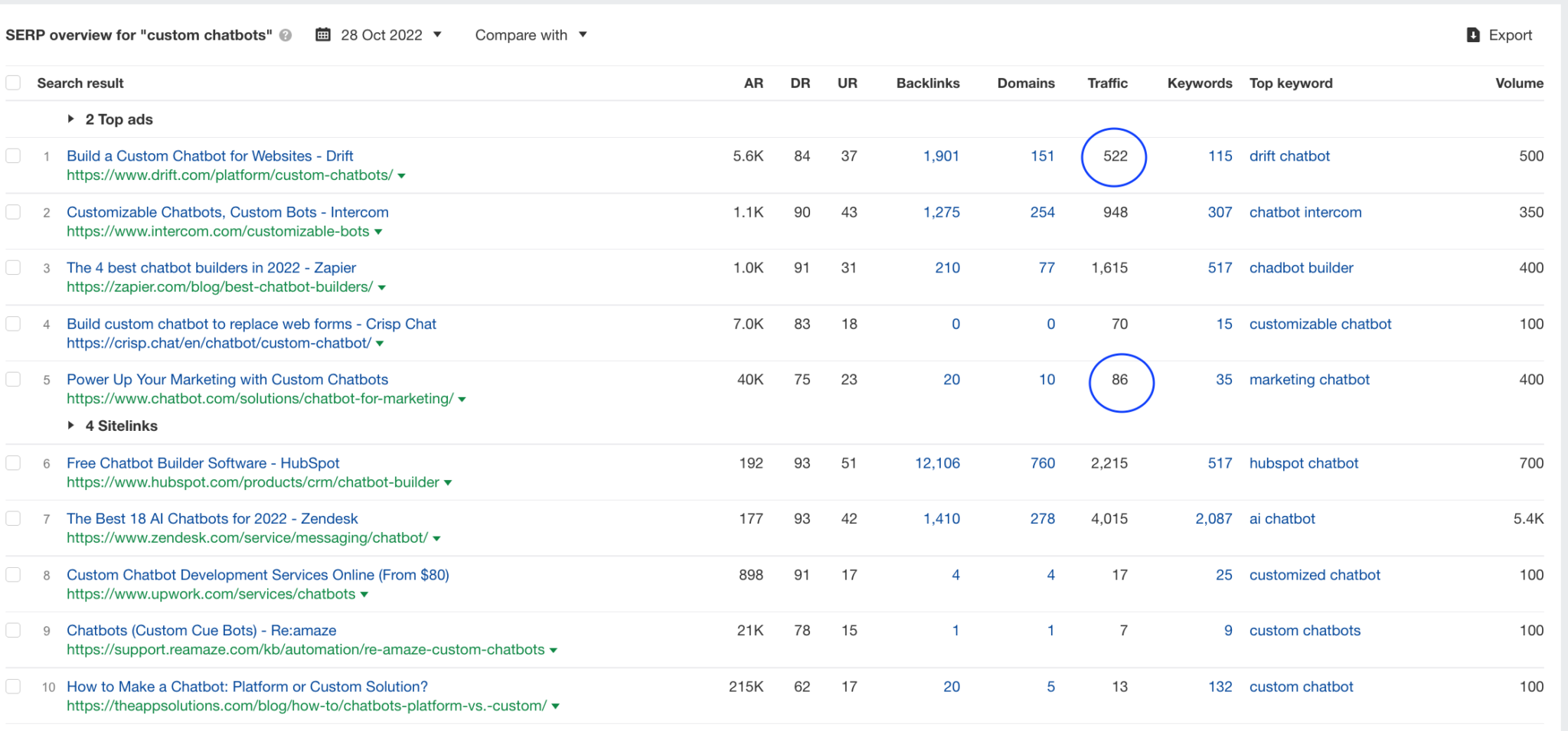Open Free Chatbot Builder Software - HubSpot link
This screenshot has width=1568, height=731.
coord(203,463)
